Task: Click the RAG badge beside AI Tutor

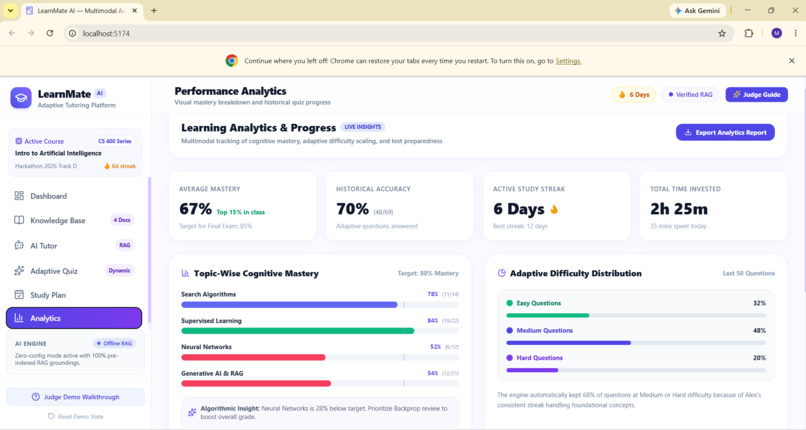Action: pyautogui.click(x=124, y=245)
